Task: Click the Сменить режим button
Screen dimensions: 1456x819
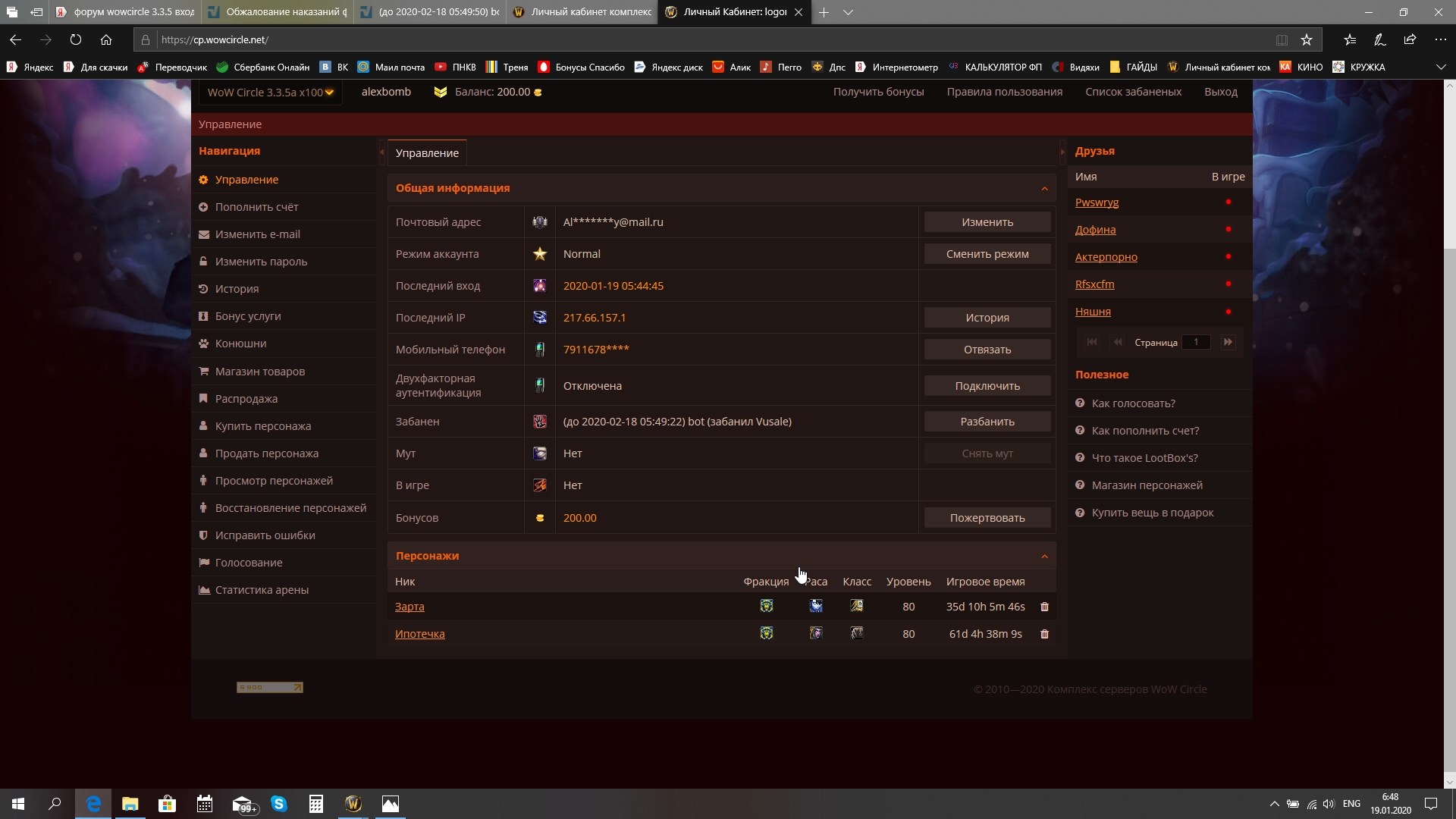Action: click(987, 254)
